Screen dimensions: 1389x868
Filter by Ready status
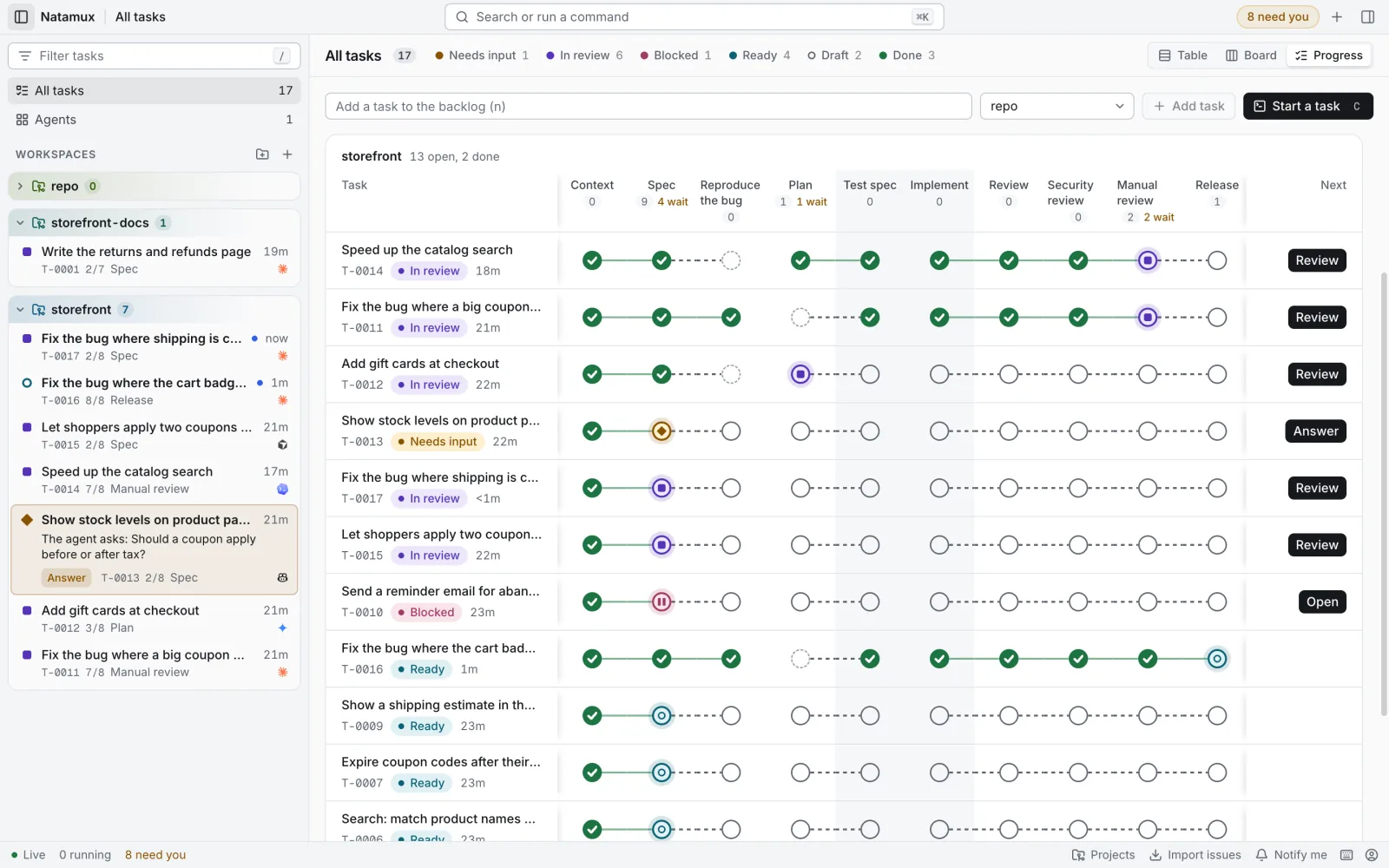760,56
